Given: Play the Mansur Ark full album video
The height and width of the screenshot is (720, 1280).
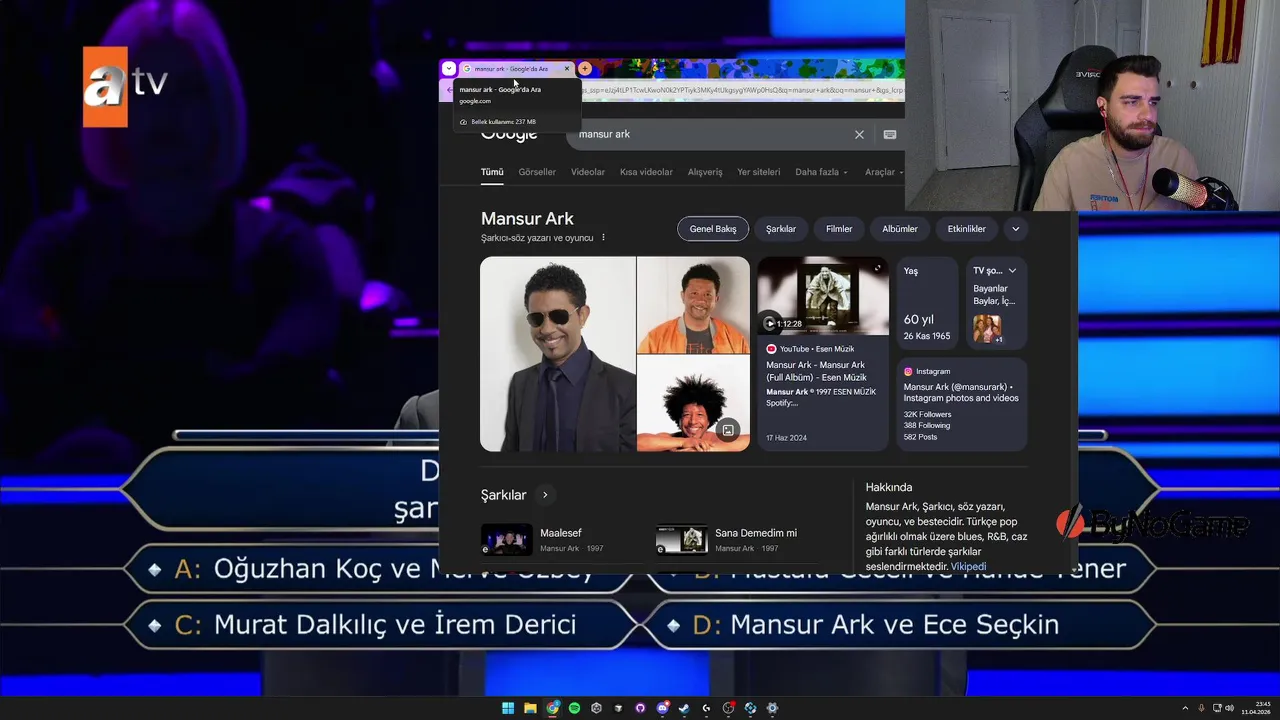Looking at the screenshot, I should coord(770,323).
